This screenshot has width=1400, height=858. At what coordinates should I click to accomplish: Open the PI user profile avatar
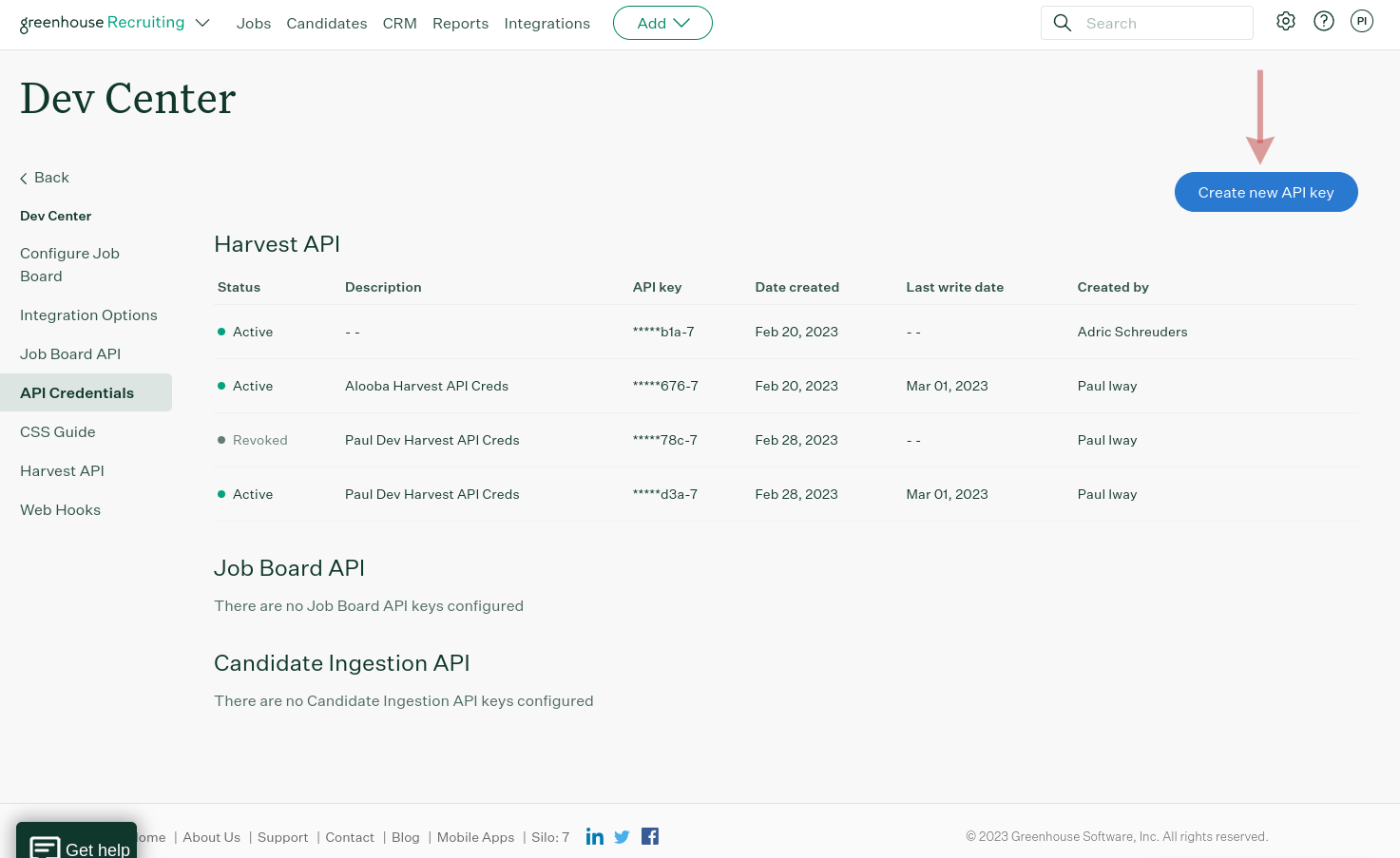tap(1362, 21)
